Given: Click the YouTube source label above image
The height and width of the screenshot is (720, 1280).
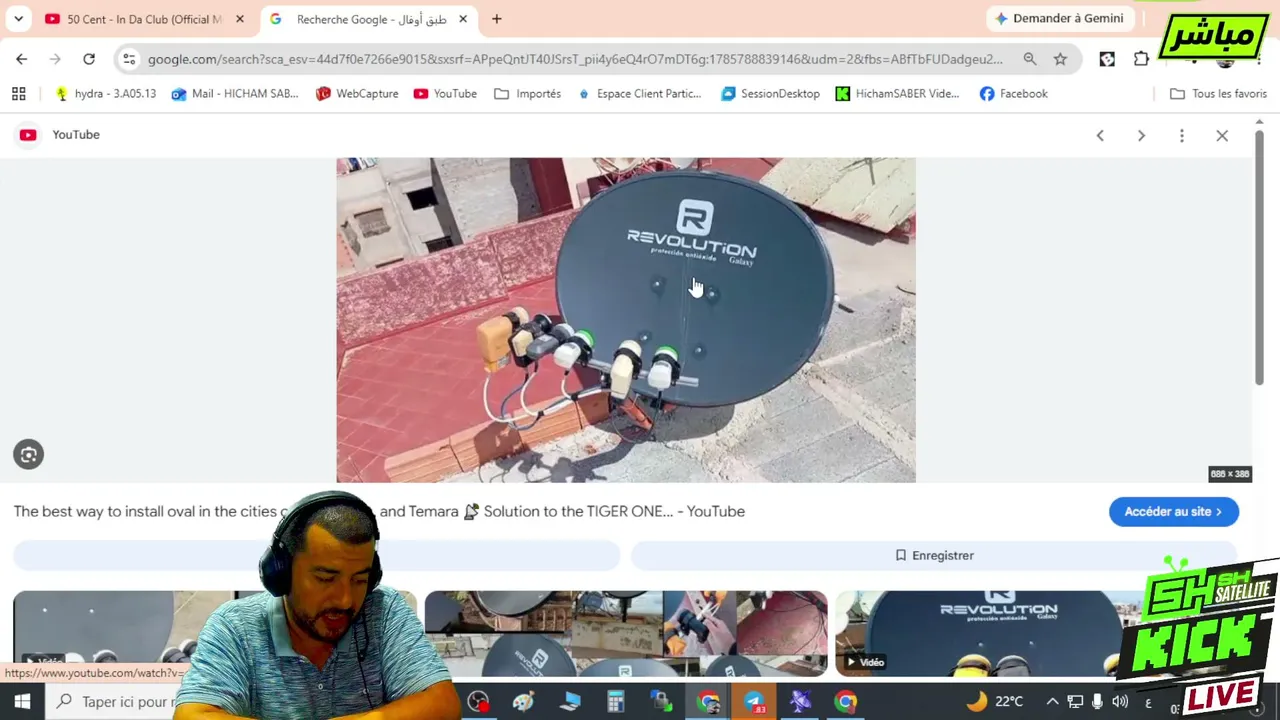Looking at the screenshot, I should pyautogui.click(x=75, y=135).
